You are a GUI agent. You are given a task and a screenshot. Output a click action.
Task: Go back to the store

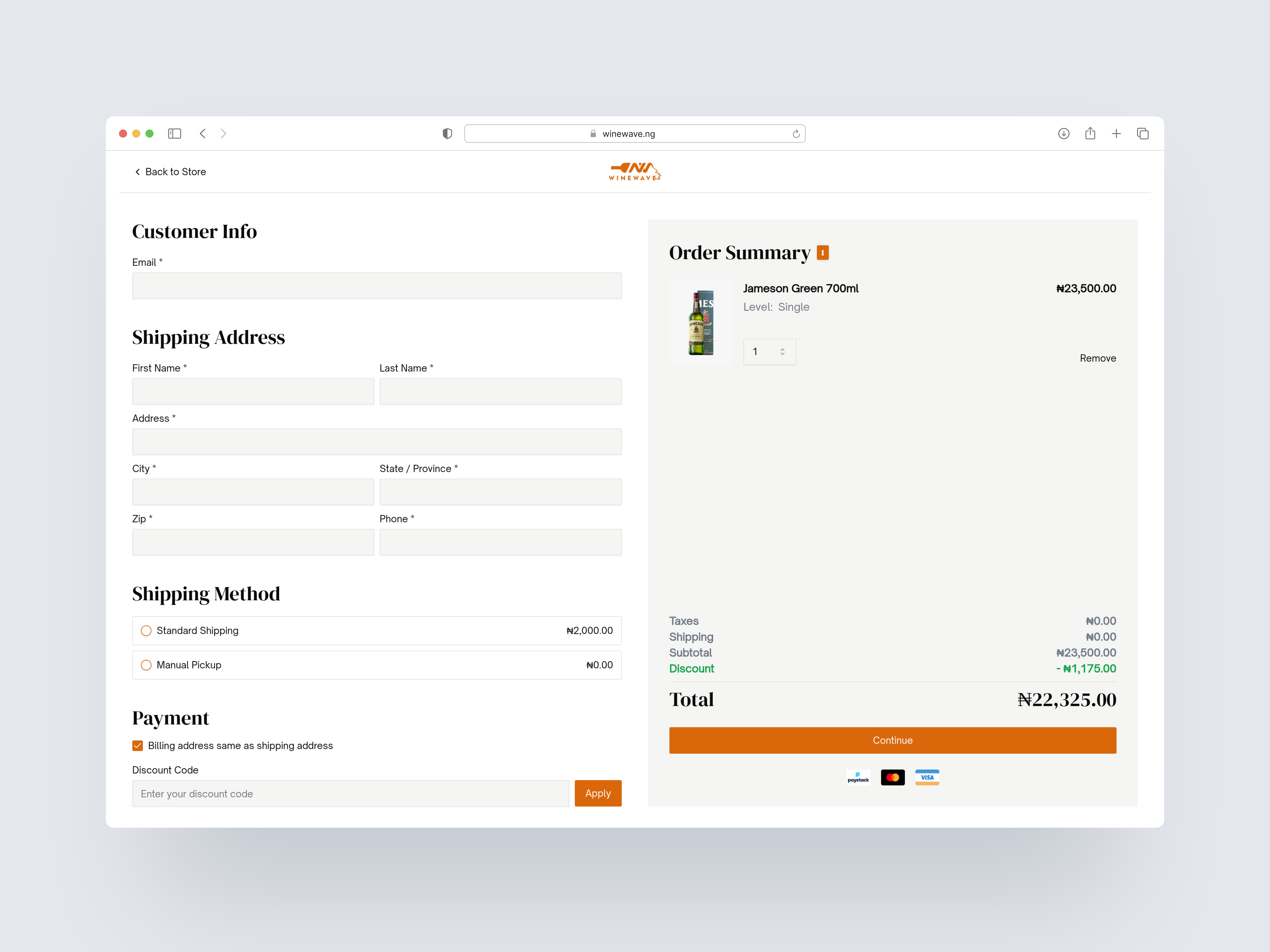pyautogui.click(x=170, y=172)
